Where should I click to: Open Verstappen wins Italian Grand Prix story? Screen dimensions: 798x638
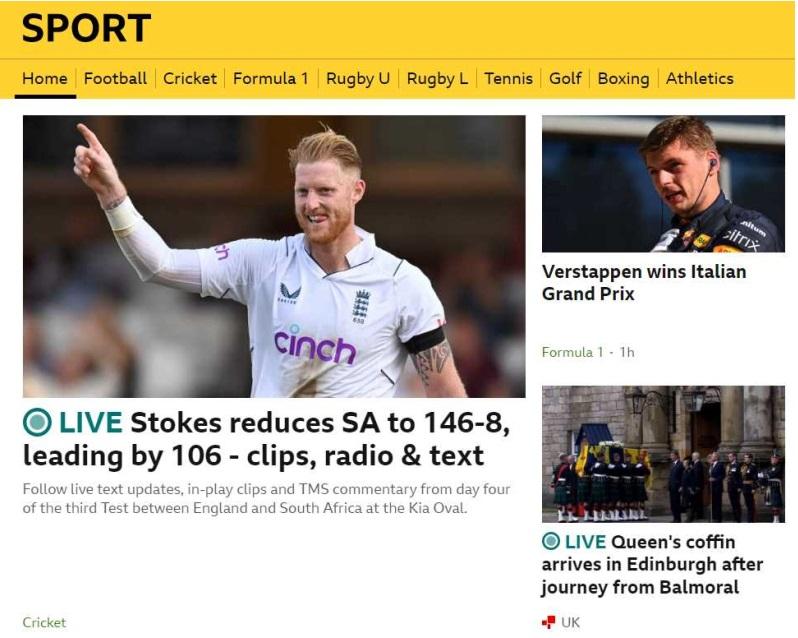pyautogui.click(x=644, y=282)
